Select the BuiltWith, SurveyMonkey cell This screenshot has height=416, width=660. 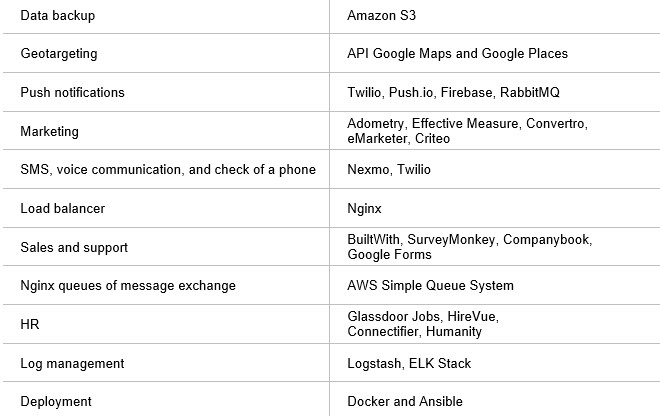(x=469, y=247)
